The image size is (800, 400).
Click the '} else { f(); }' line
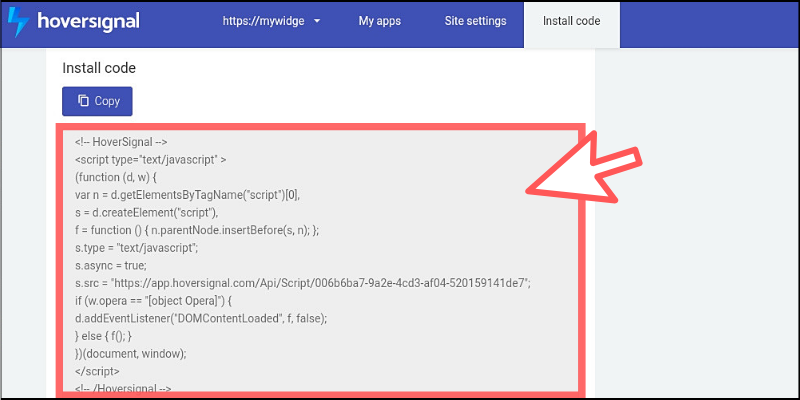(x=104, y=336)
